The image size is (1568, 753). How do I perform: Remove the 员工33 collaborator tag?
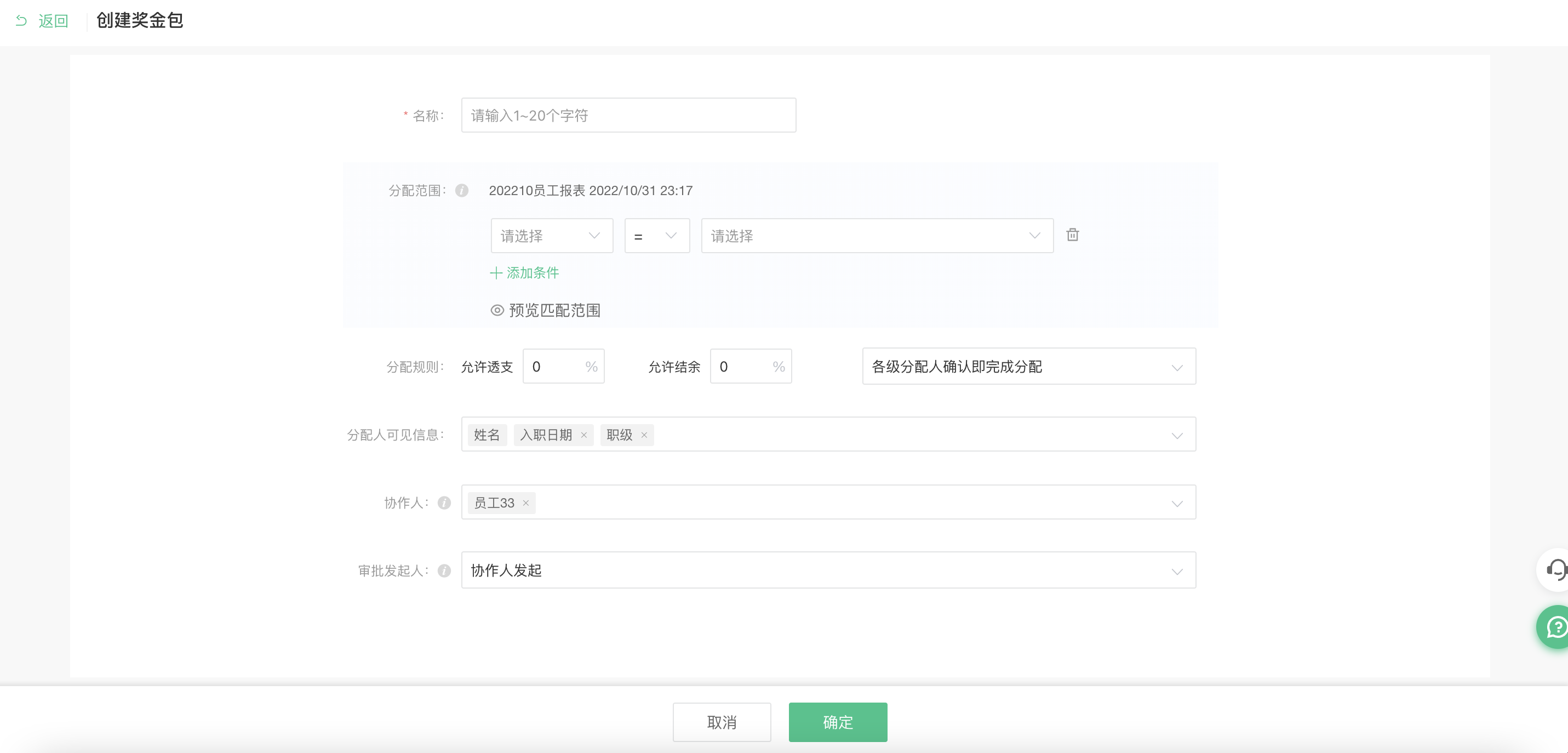pos(526,503)
